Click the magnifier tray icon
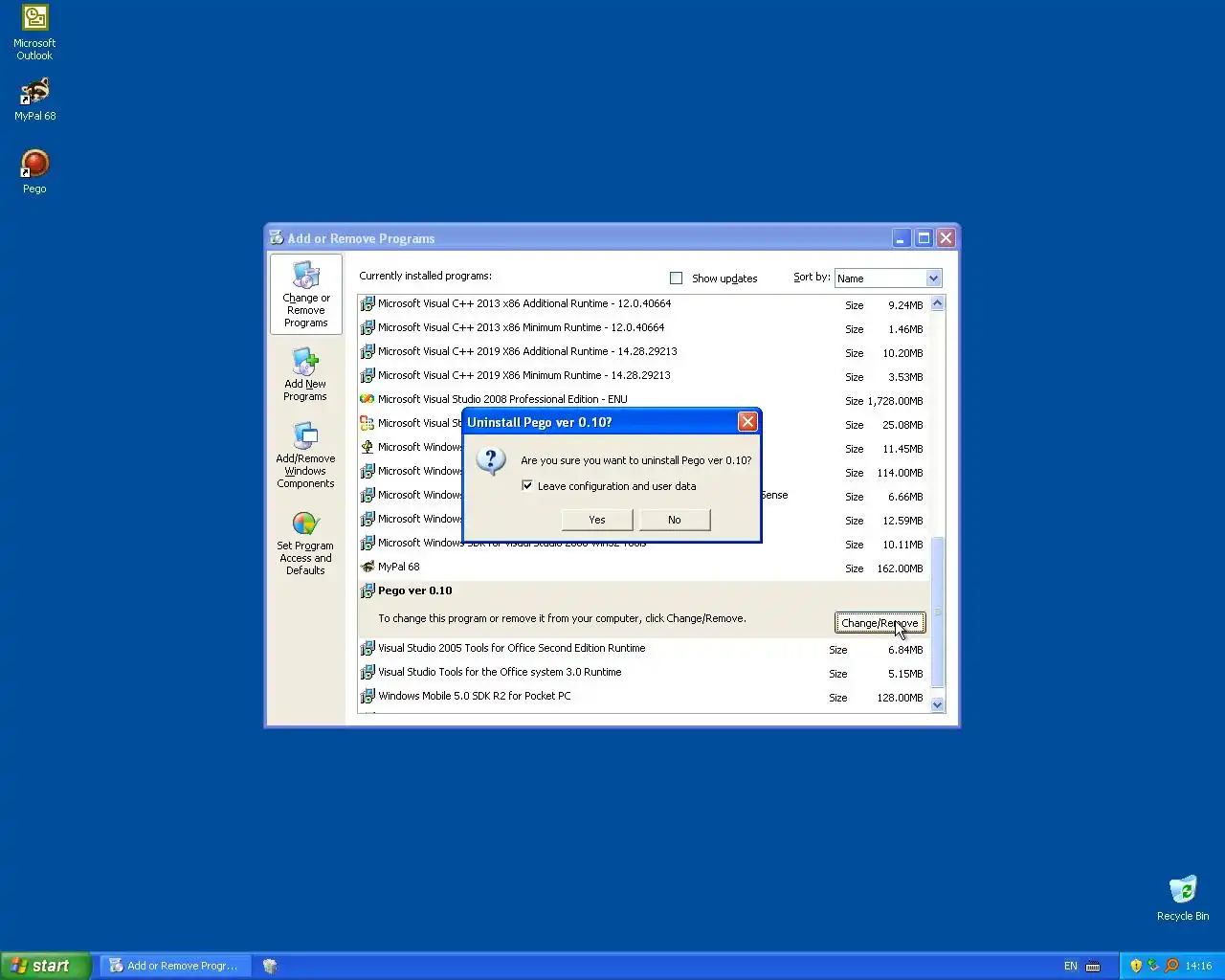The image size is (1225, 980). coord(1171,966)
